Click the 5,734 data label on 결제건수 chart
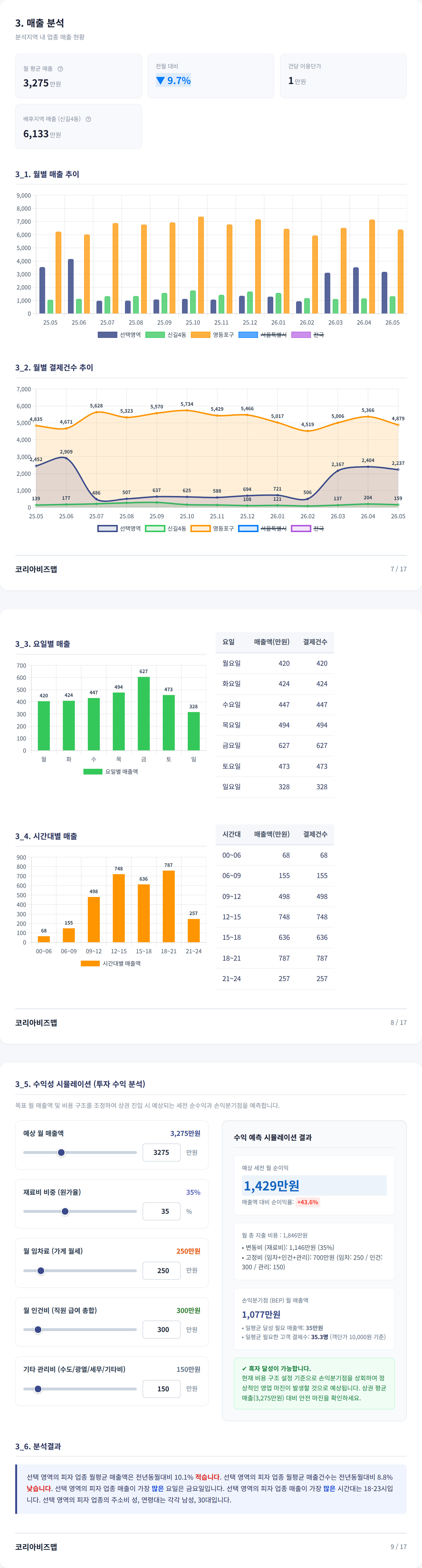This screenshot has height=1568, width=422. point(187,404)
